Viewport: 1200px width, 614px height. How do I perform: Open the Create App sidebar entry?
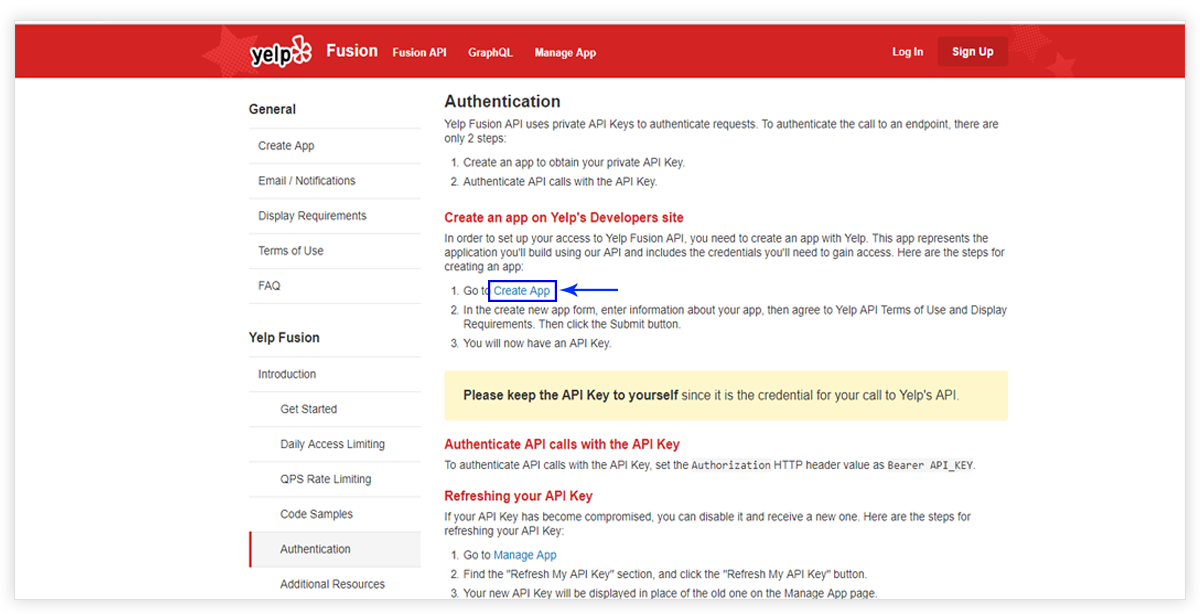coord(286,145)
